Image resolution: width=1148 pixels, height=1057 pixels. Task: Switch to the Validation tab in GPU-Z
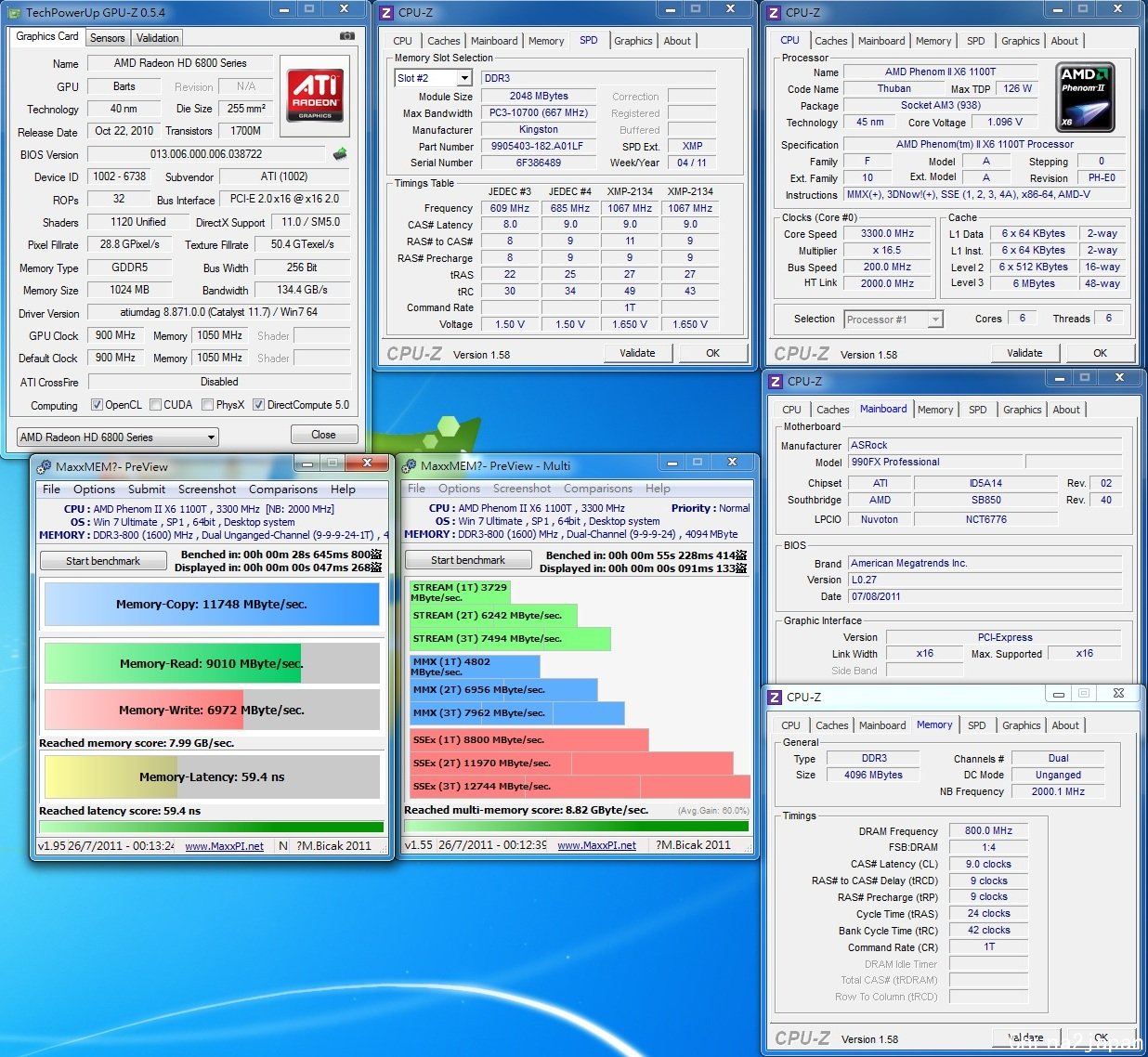(157, 38)
